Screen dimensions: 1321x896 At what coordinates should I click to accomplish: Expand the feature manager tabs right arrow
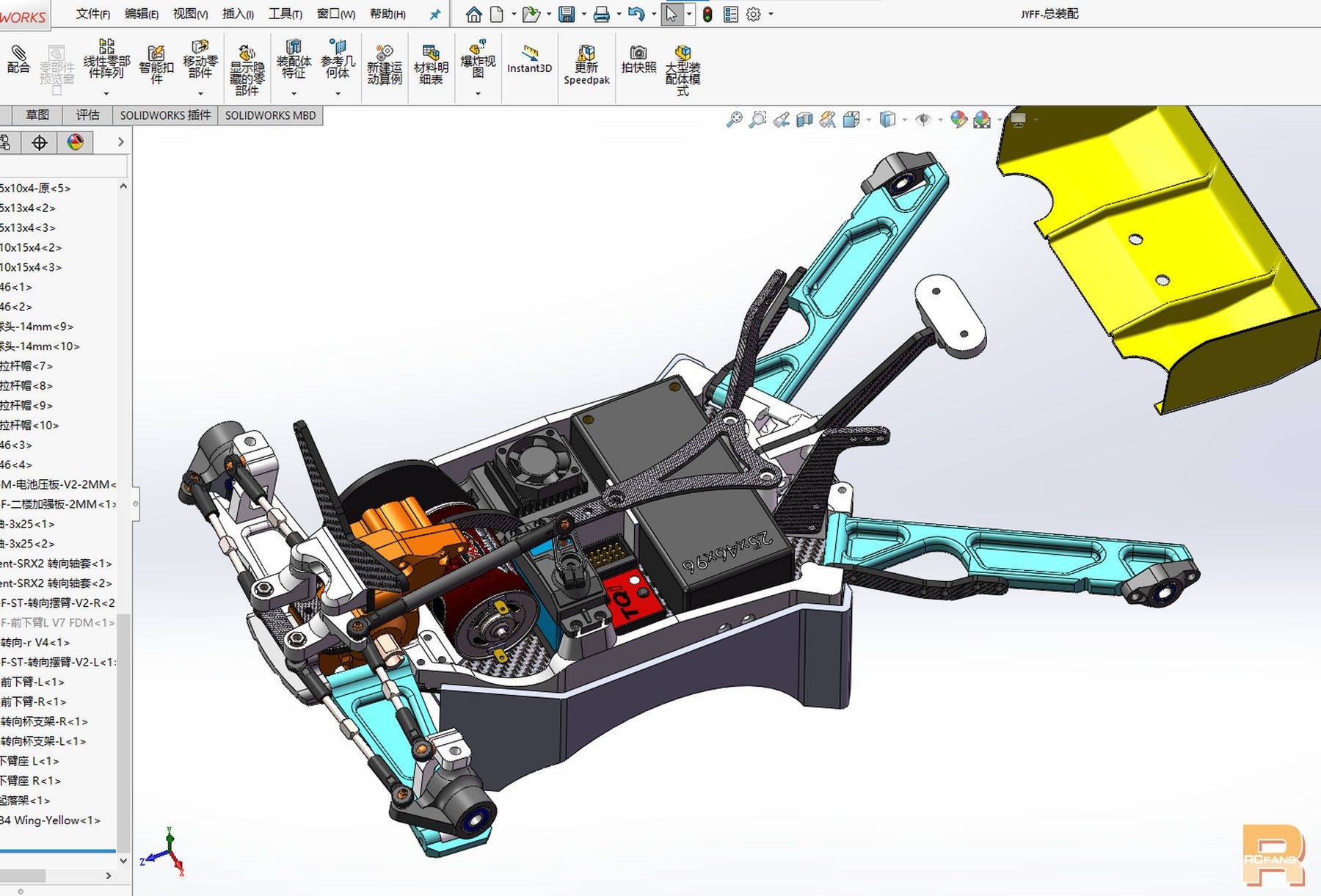point(120,142)
